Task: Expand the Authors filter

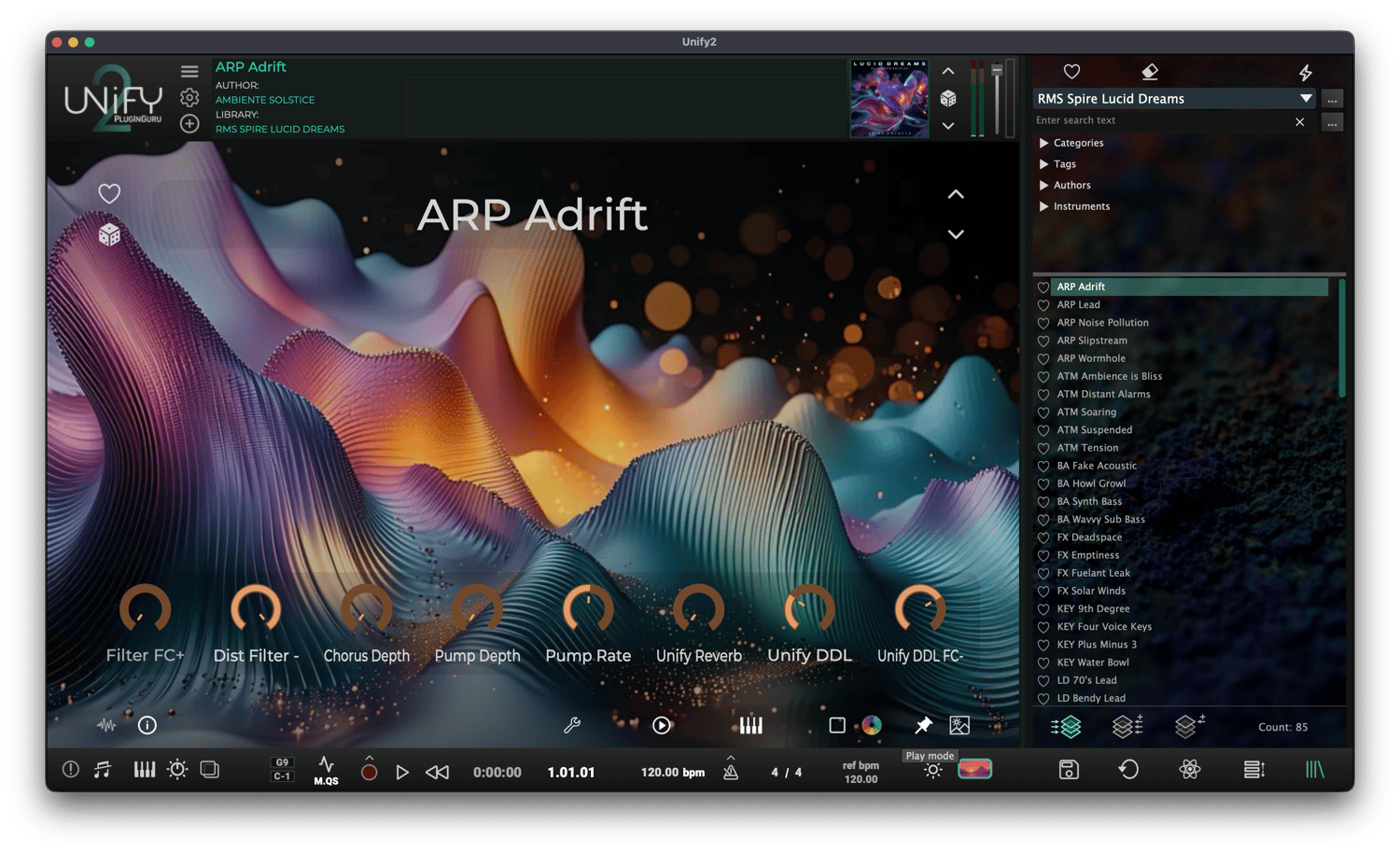Action: (1043, 186)
